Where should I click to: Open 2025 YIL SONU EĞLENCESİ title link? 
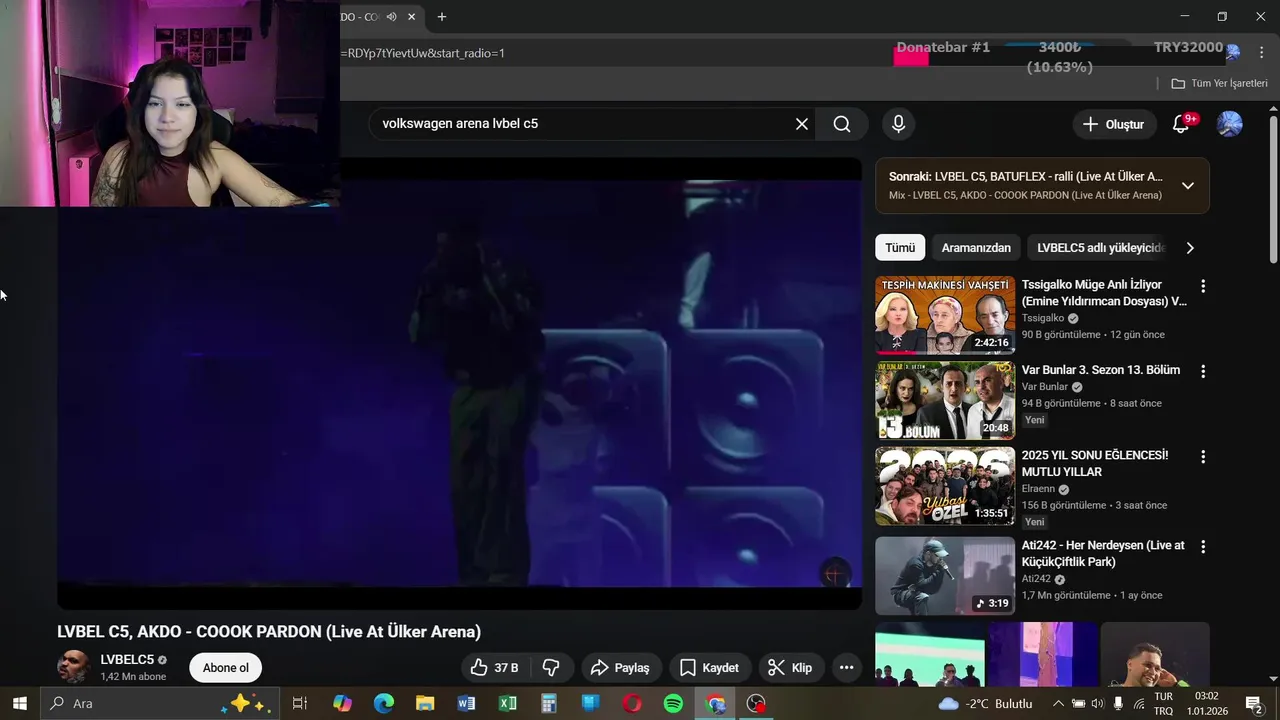pos(1095,463)
